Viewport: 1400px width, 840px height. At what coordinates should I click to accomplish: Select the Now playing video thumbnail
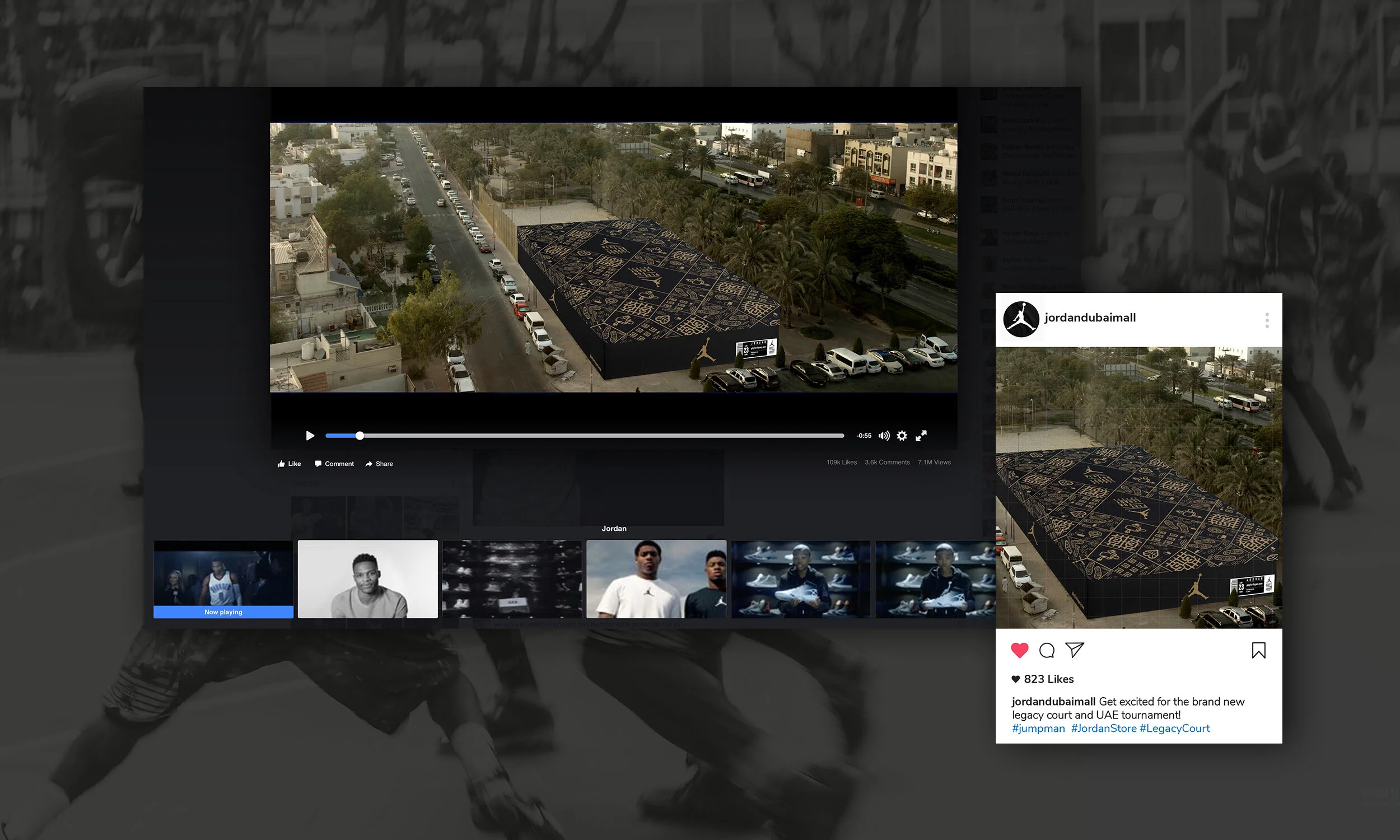point(223,579)
